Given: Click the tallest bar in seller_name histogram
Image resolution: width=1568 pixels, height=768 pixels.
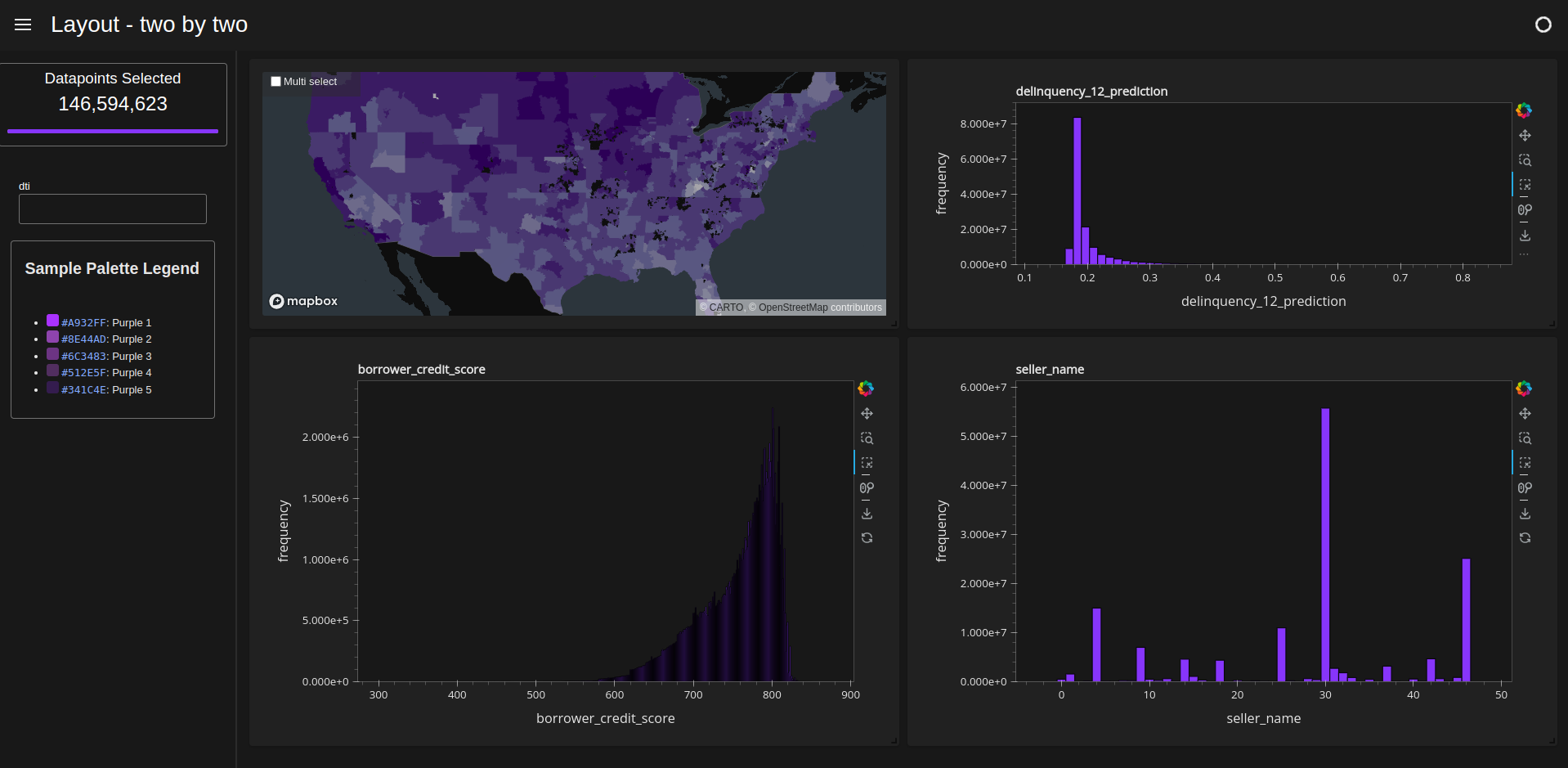Looking at the screenshot, I should 1325,545.
